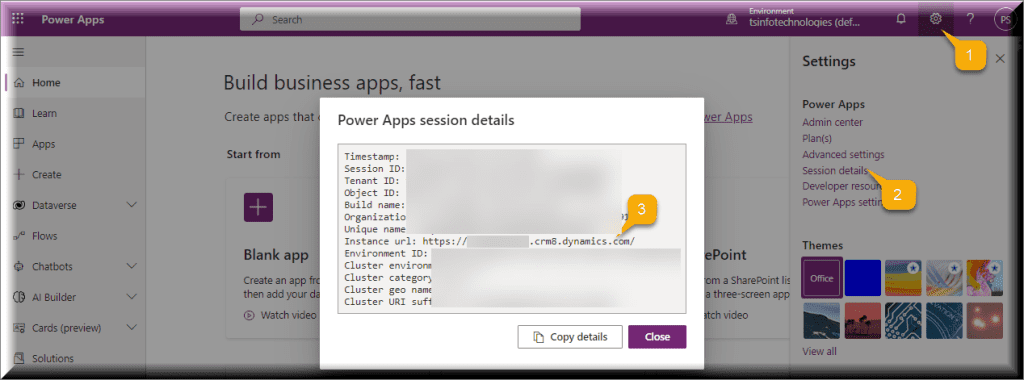Open the Plan(s) link
Viewport: 1024px width, 380px height.
click(x=817, y=138)
